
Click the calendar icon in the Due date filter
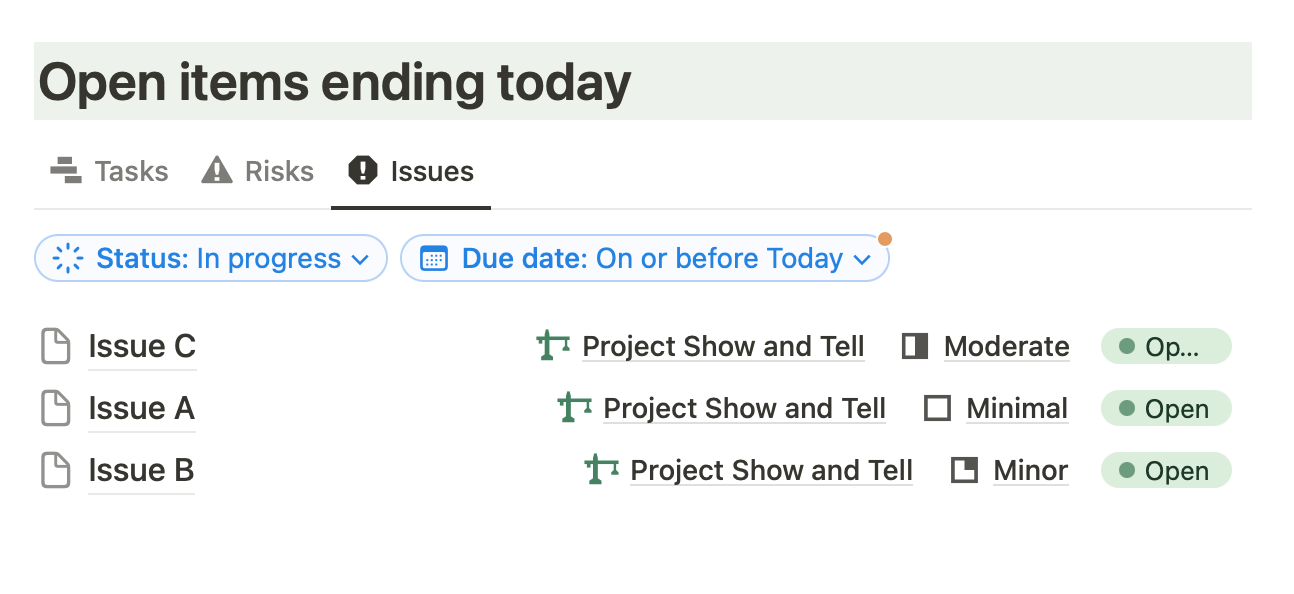click(x=432, y=258)
